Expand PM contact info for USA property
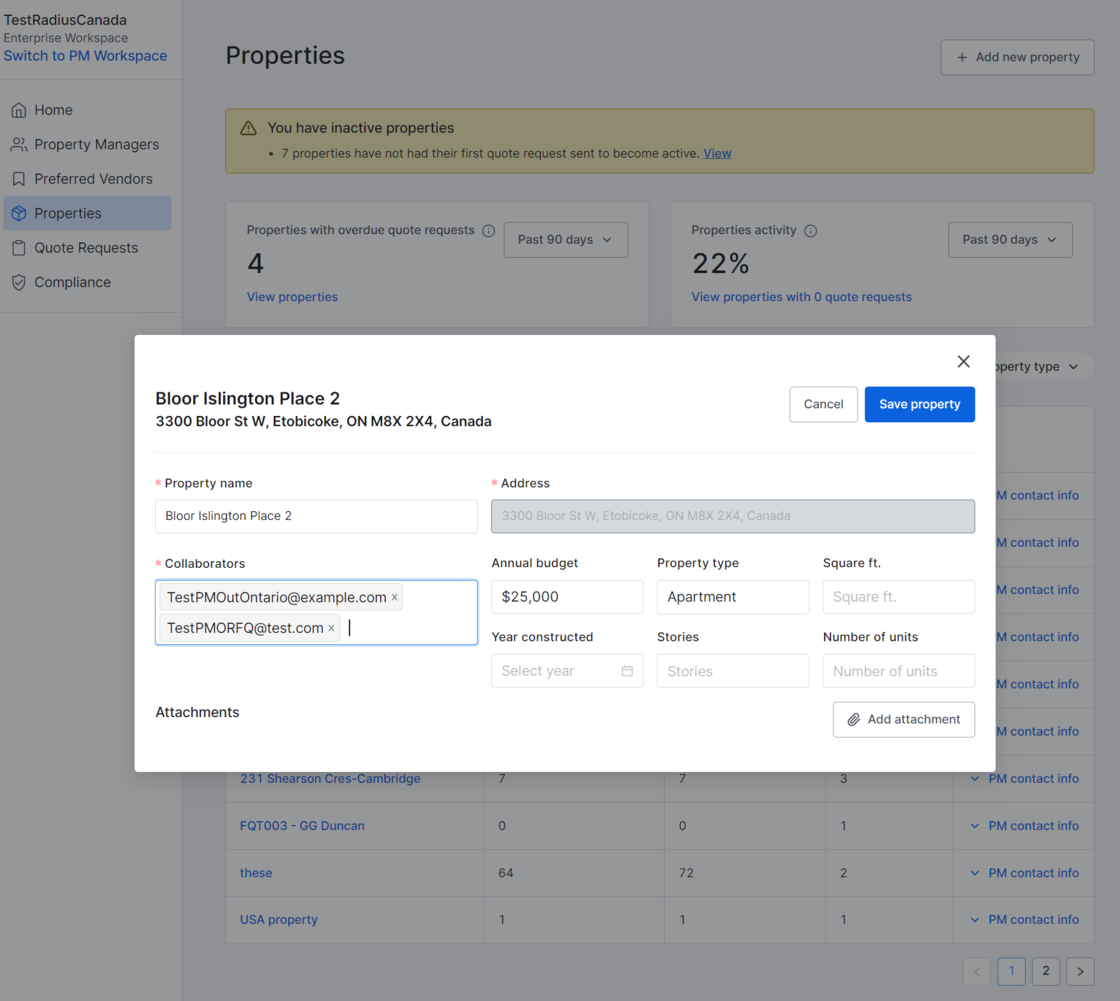The width and height of the screenshot is (1120, 1001). [1024, 920]
